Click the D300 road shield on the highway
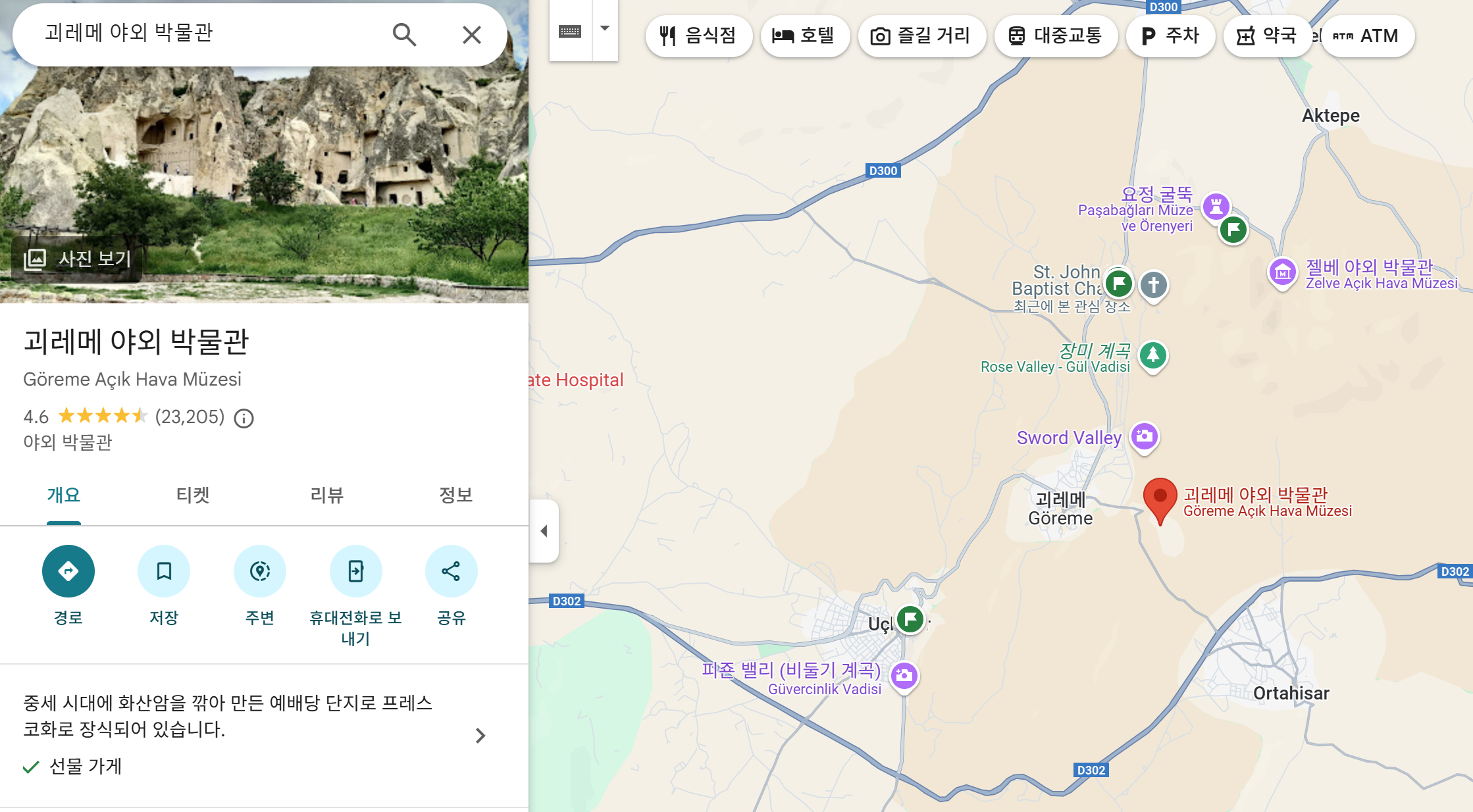The image size is (1473, 812). [883, 171]
